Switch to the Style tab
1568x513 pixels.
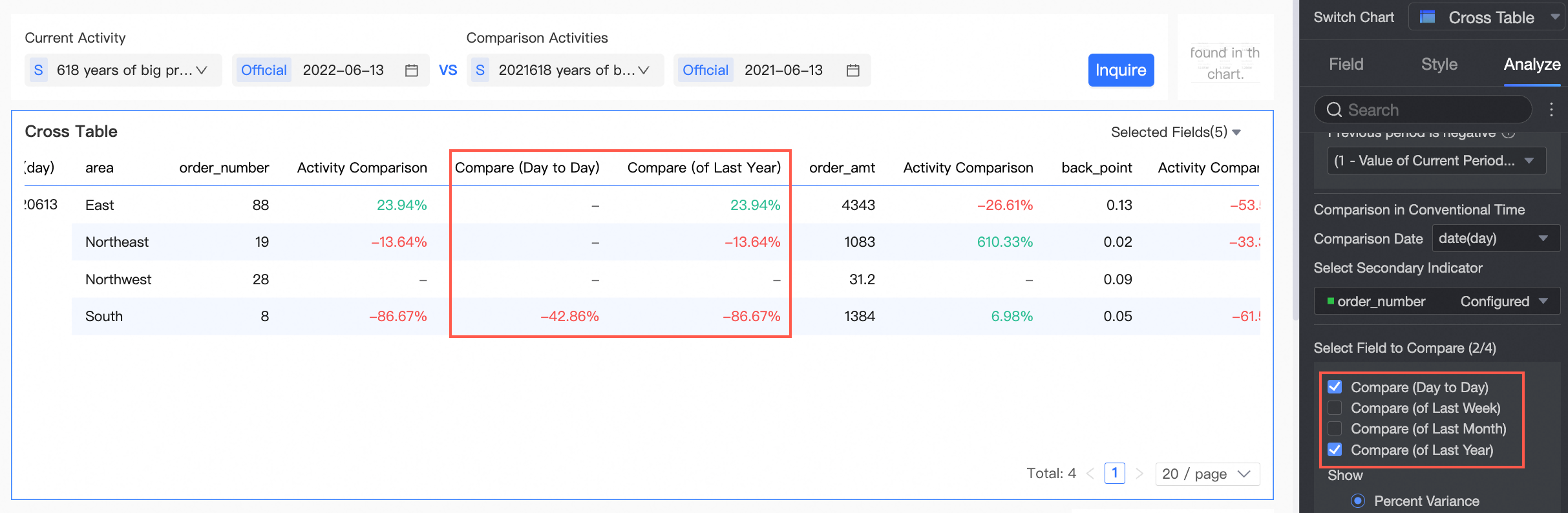coord(1439,64)
